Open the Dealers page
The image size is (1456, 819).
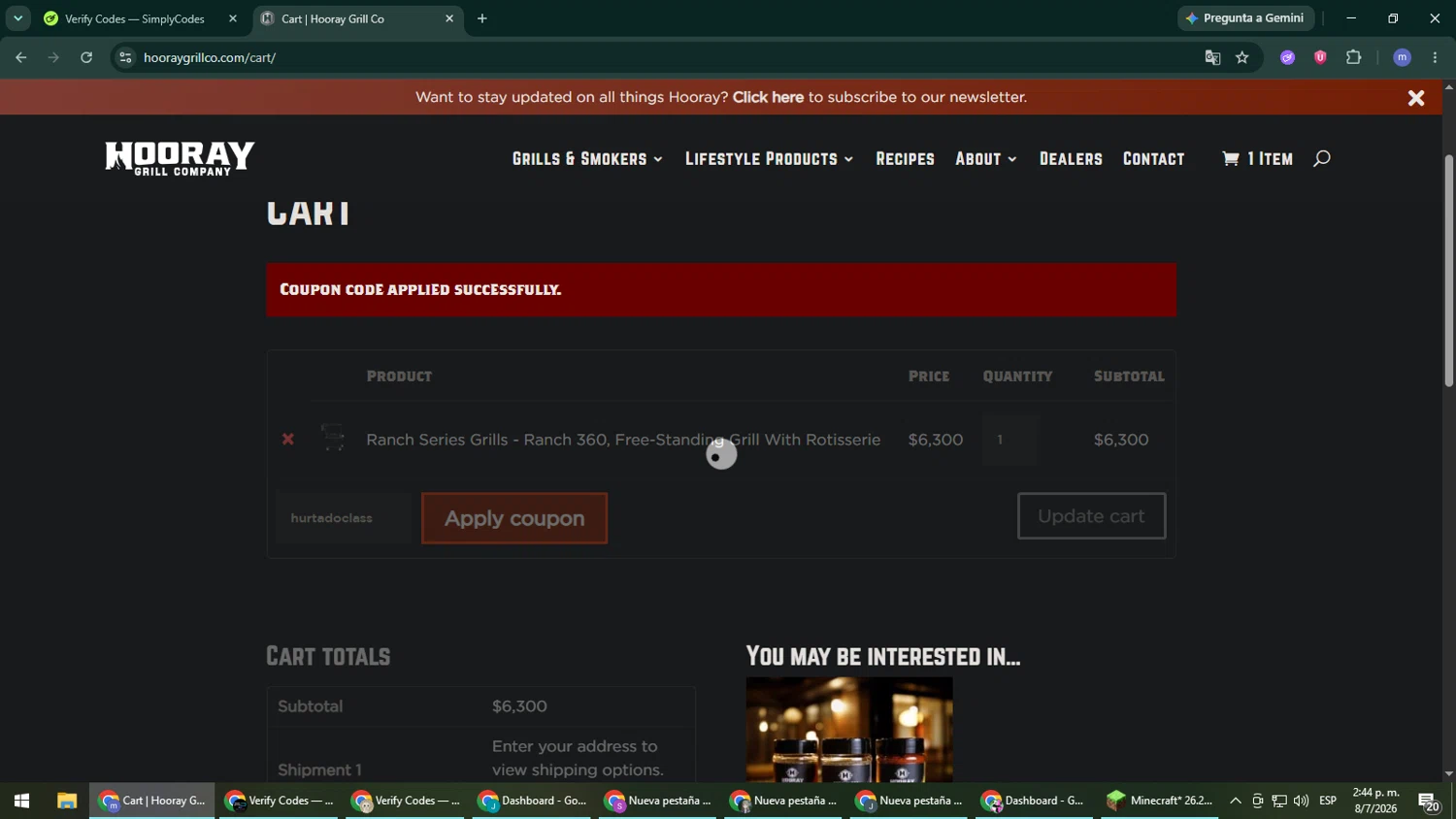(1071, 159)
